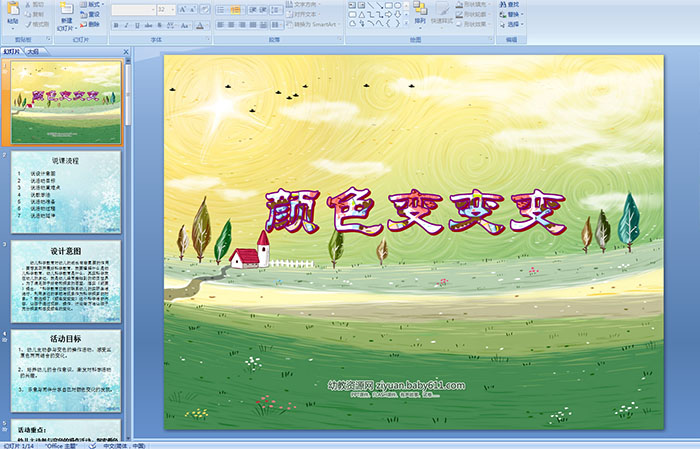Click the Shape Outline (形状轮廓) button
This screenshot has height=449, width=700.
pyautogui.click(x=472, y=14)
